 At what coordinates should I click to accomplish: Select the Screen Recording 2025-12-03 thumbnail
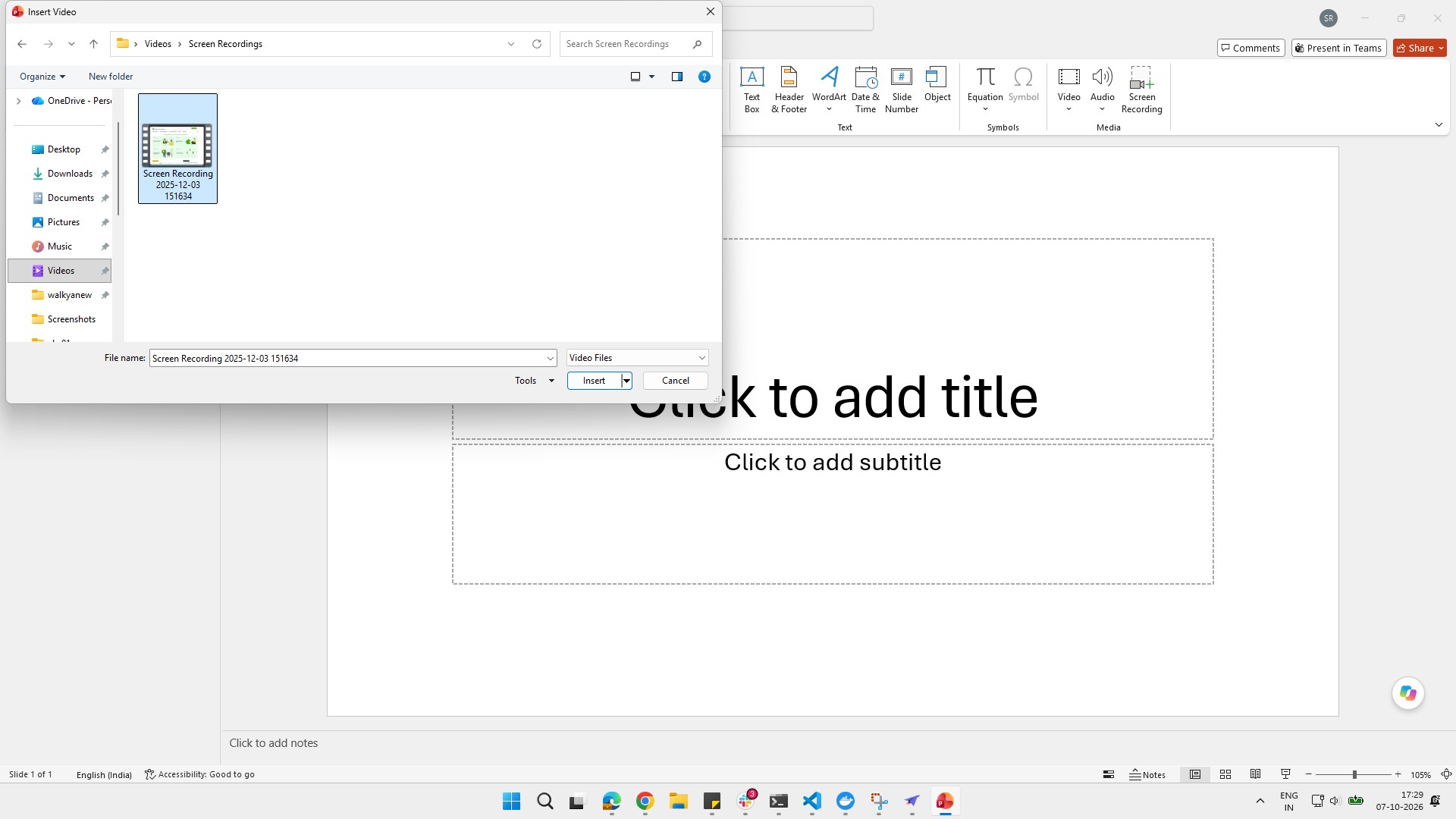(x=177, y=149)
